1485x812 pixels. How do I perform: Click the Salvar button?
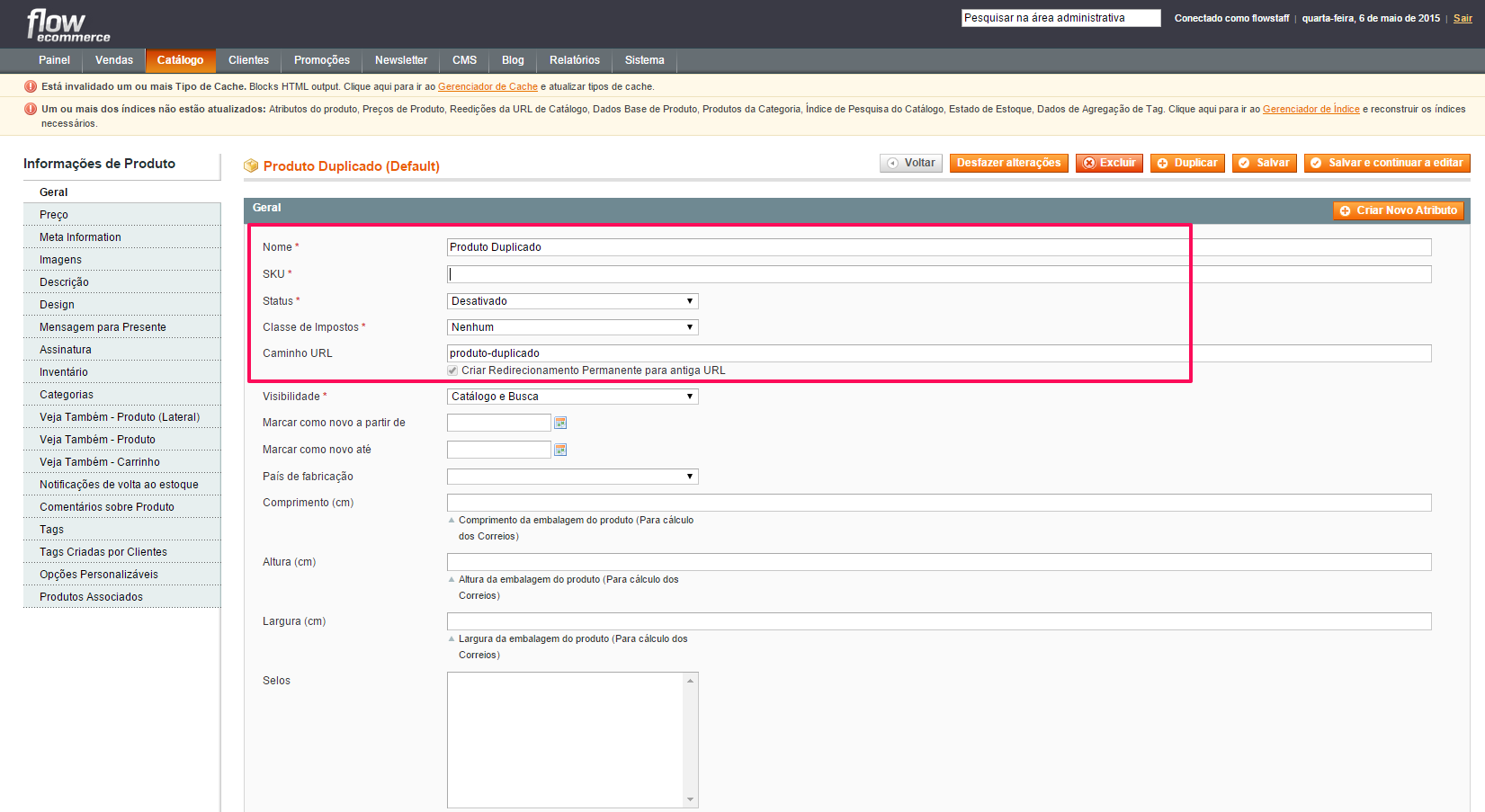click(x=1264, y=163)
